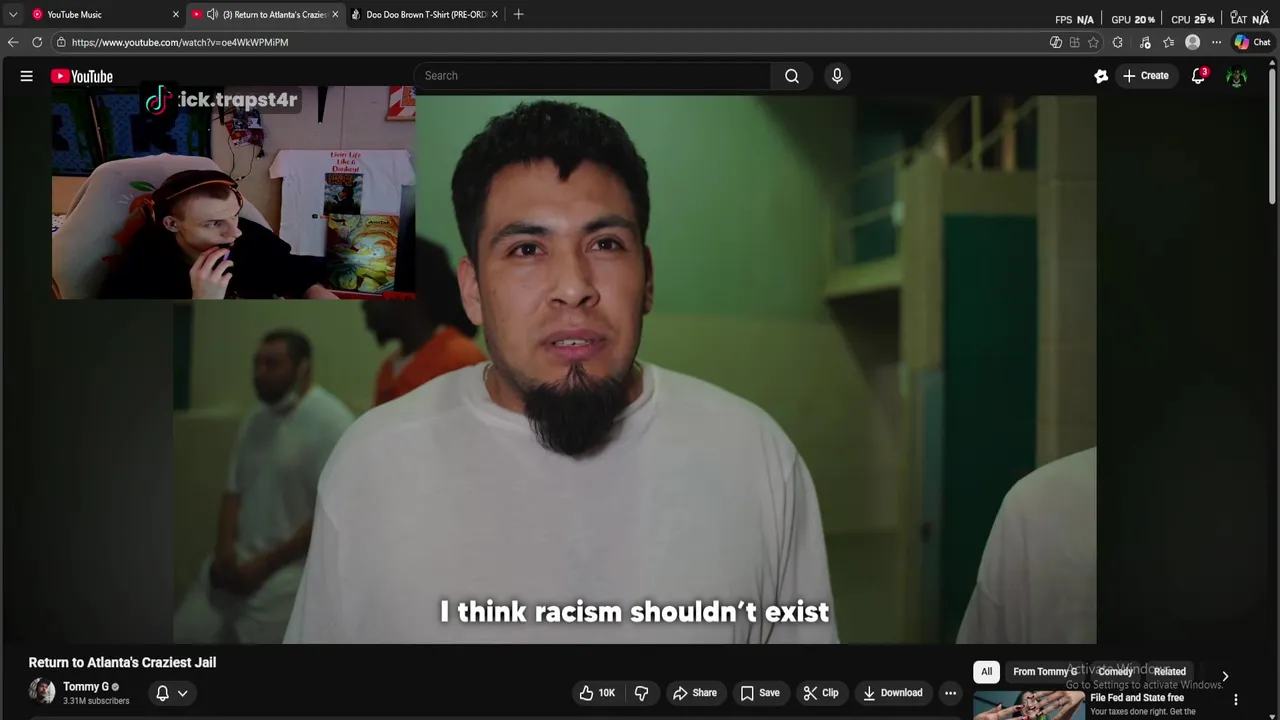Show more filter chips with right arrow
Viewport: 1280px width, 720px height.
[1225, 676]
